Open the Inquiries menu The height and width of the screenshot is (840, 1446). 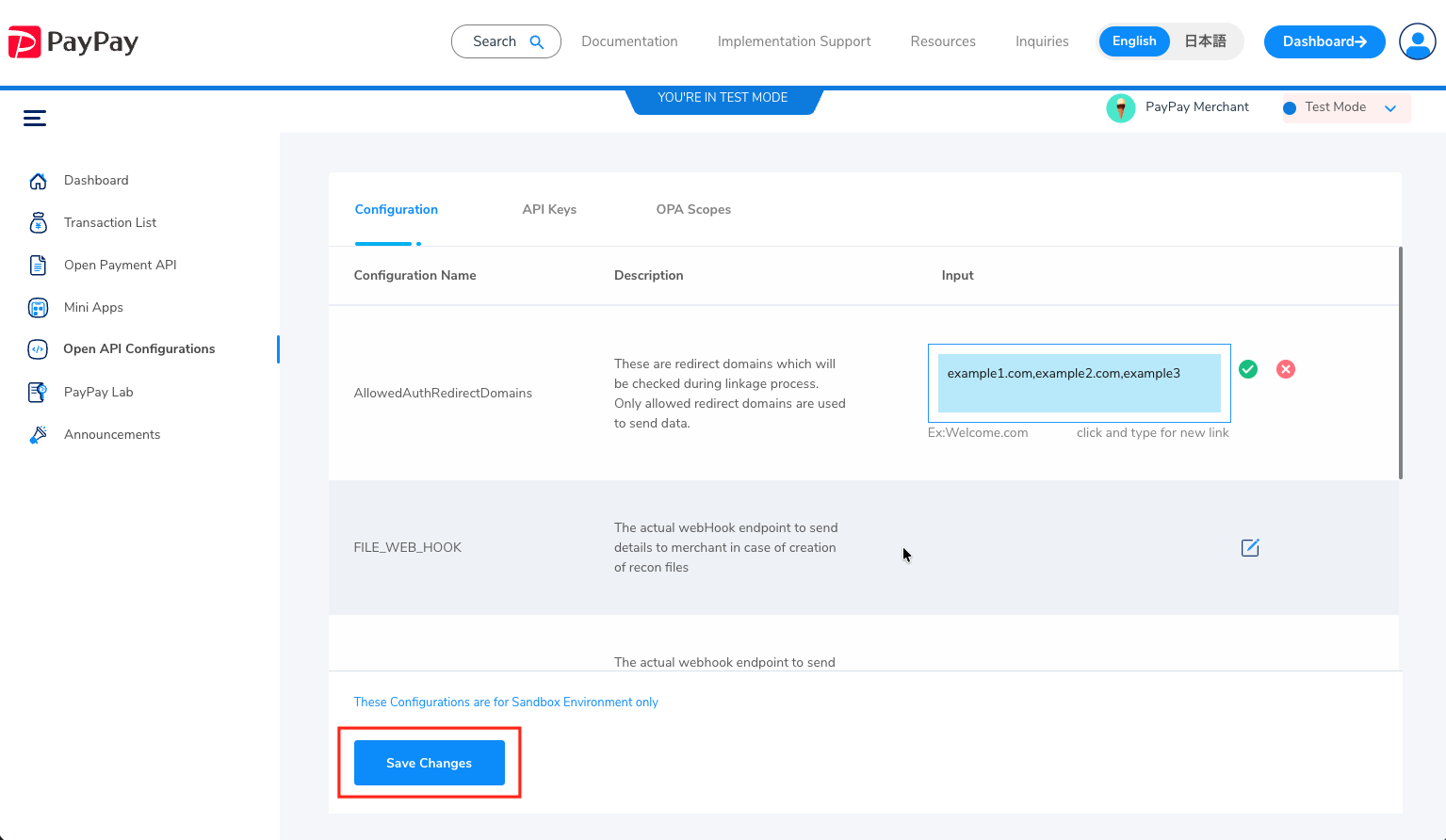pyautogui.click(x=1042, y=41)
